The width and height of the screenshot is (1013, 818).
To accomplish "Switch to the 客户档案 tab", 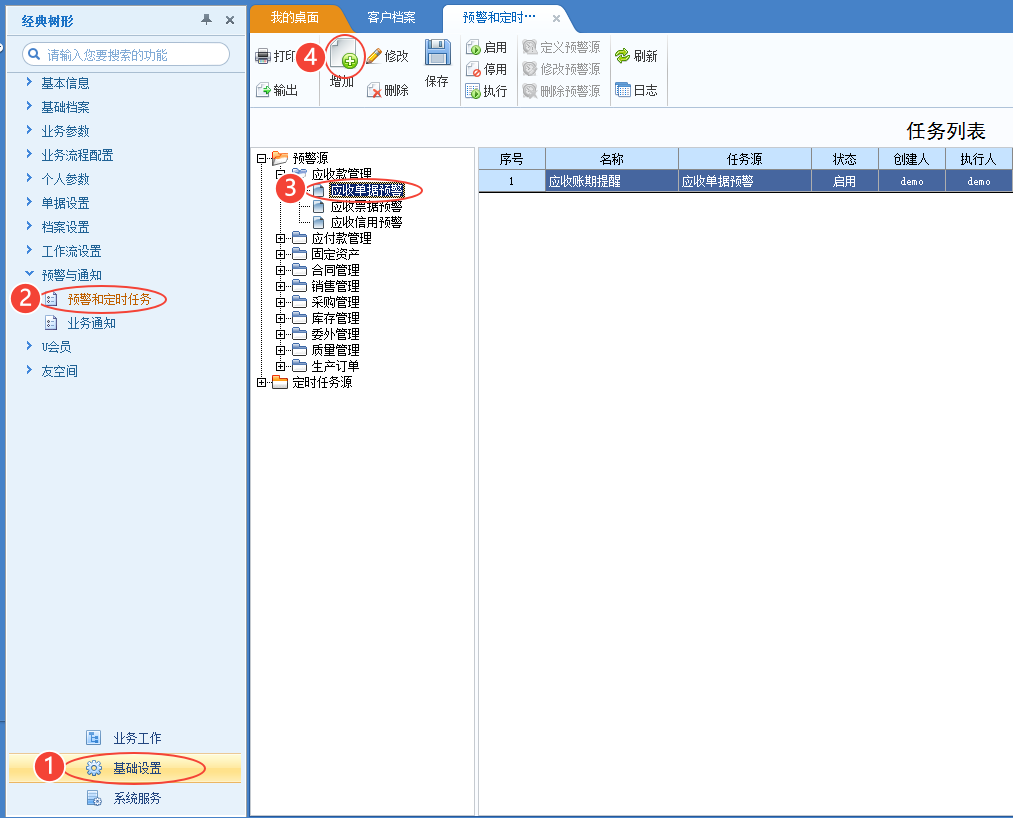I will click(392, 17).
